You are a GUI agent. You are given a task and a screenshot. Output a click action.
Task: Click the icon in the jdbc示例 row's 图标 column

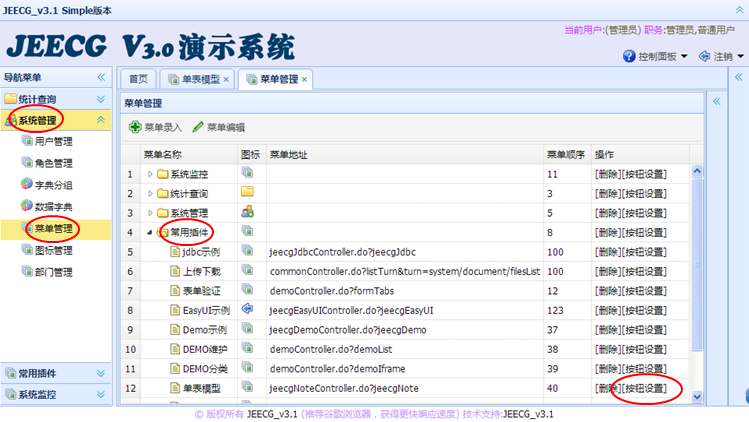(x=247, y=250)
